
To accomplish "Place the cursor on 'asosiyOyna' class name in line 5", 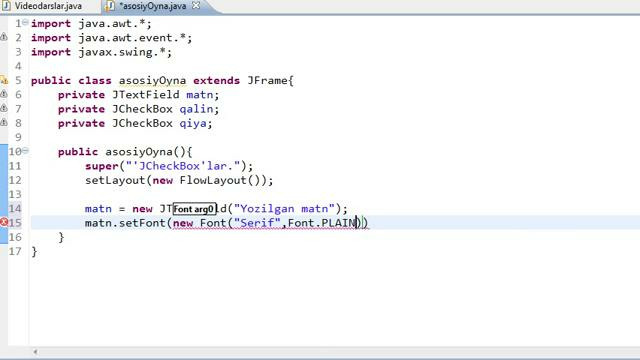I will 152,81.
